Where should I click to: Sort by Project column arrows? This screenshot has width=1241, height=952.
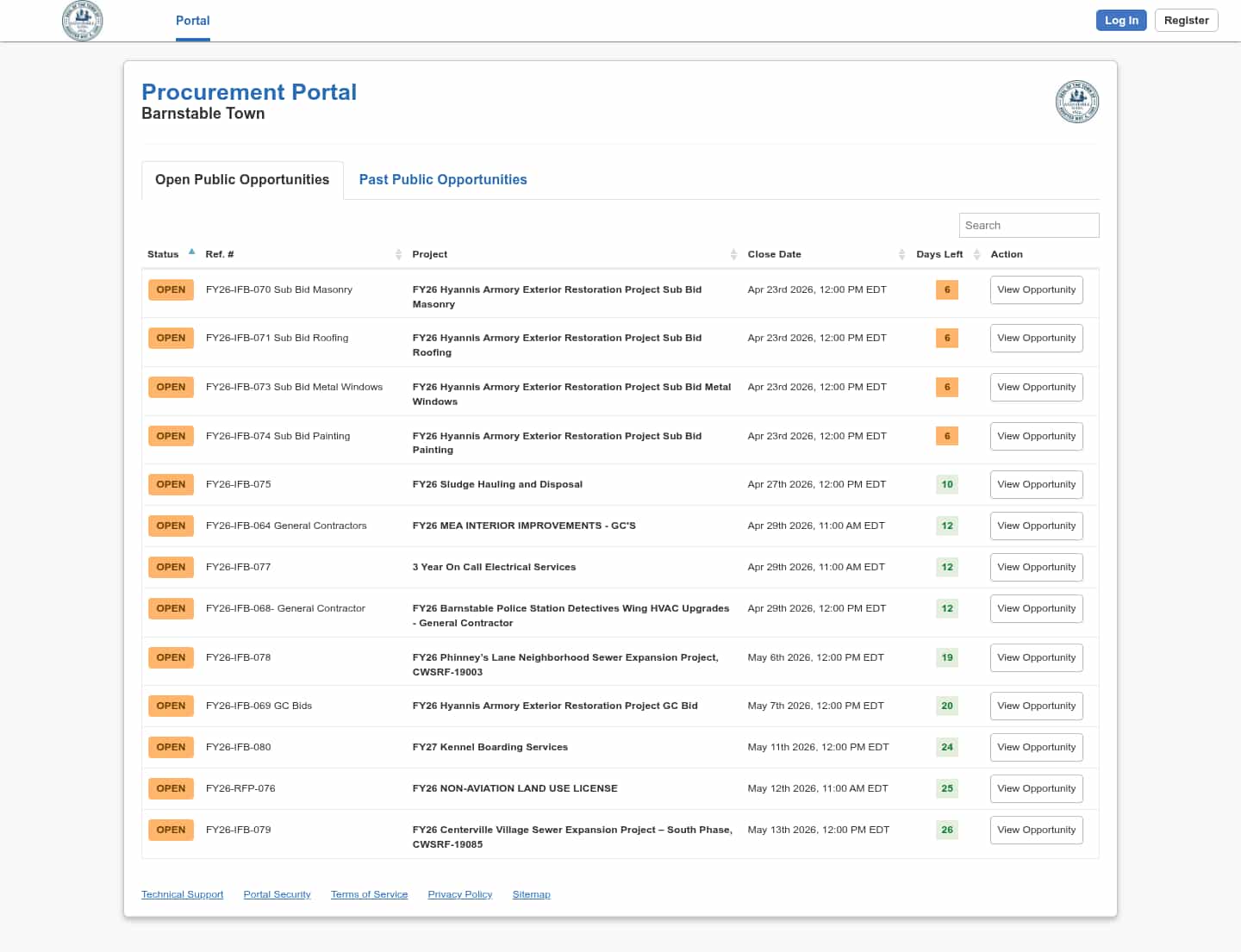pyautogui.click(x=733, y=254)
